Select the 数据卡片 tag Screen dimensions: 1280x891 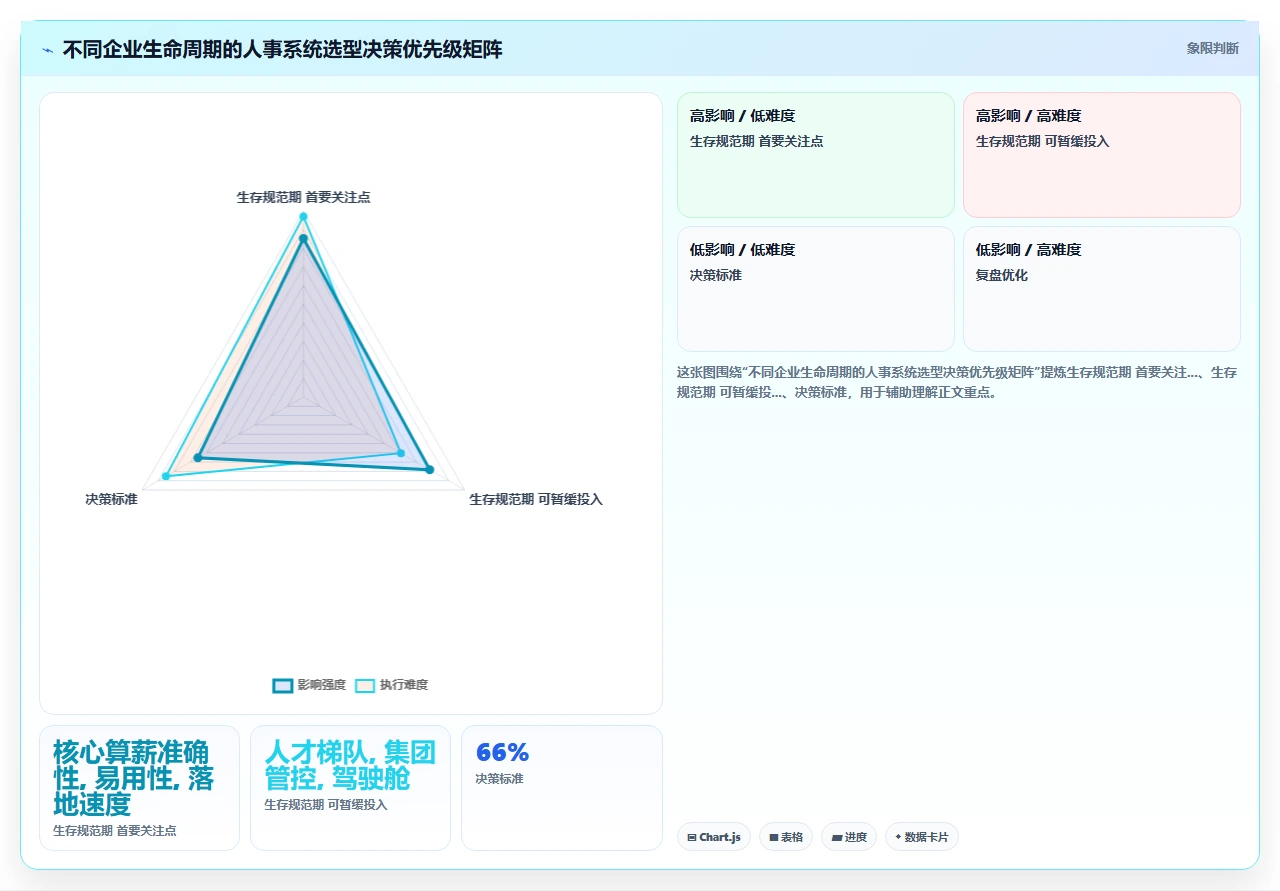point(922,837)
